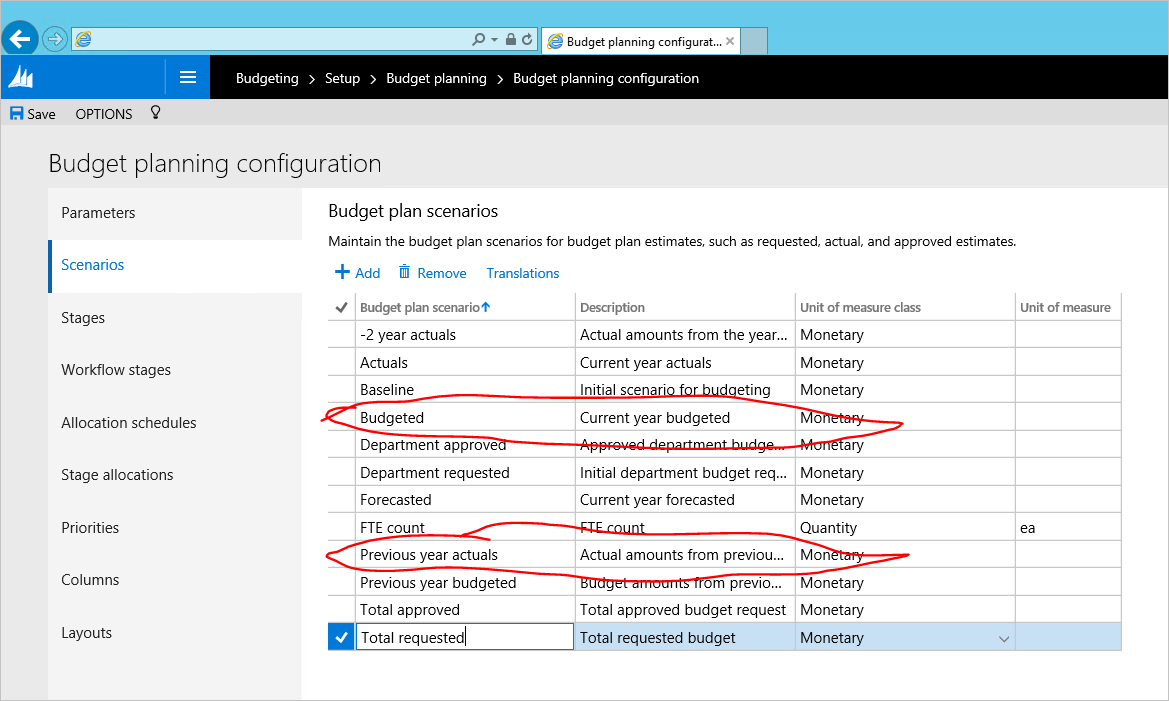This screenshot has height=701, width=1169.
Task: Open the Layouts section tab
Action: point(175,633)
